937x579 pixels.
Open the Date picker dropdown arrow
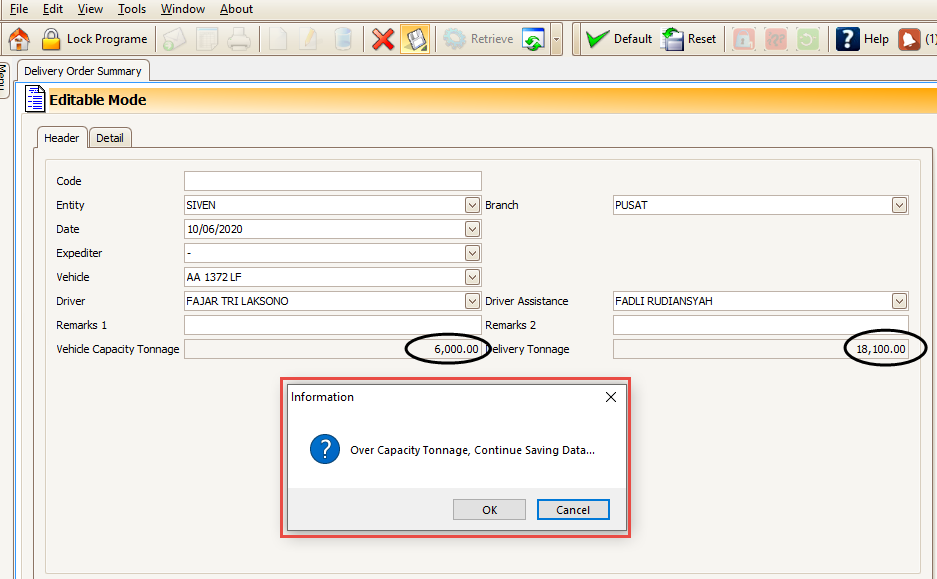click(x=472, y=229)
